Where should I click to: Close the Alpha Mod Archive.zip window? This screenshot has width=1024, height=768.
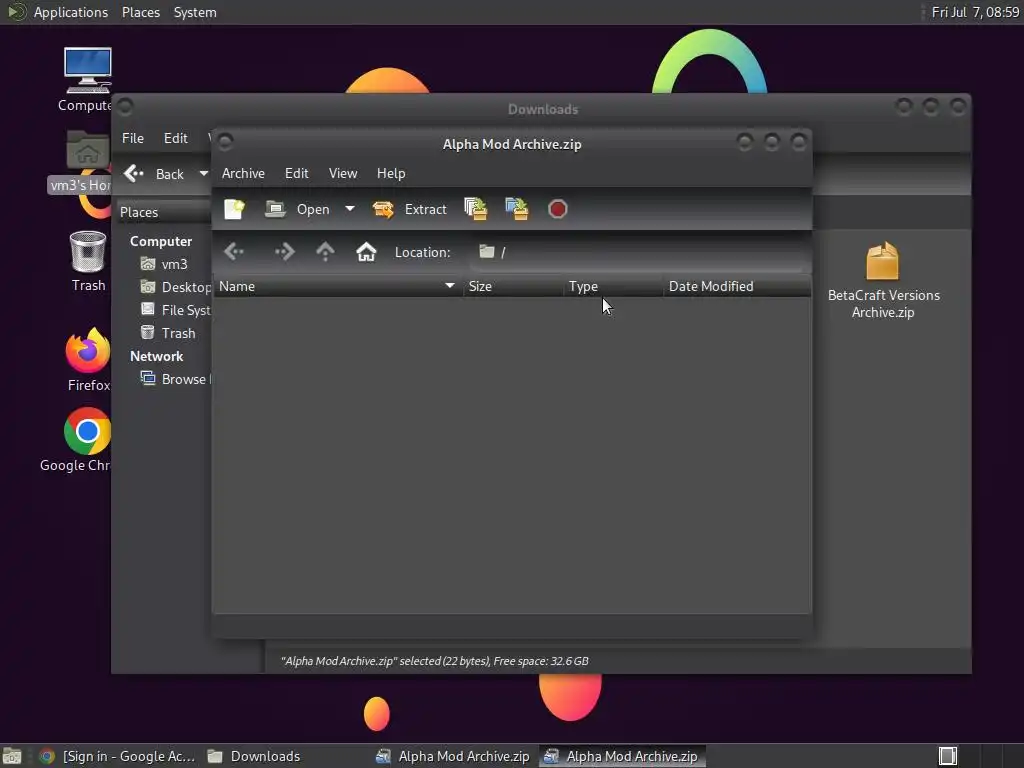click(x=799, y=142)
